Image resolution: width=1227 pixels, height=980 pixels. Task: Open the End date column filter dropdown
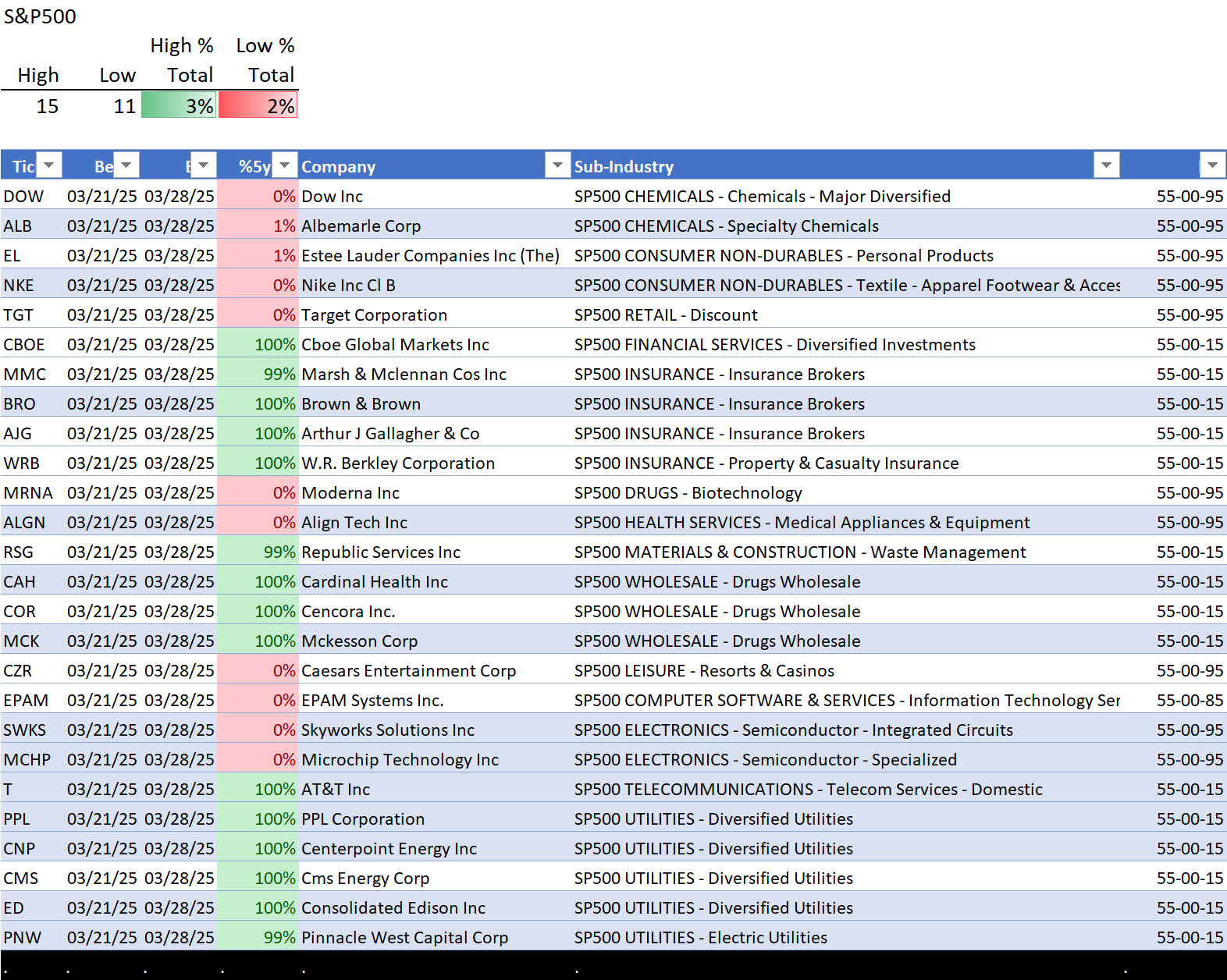click(x=203, y=165)
